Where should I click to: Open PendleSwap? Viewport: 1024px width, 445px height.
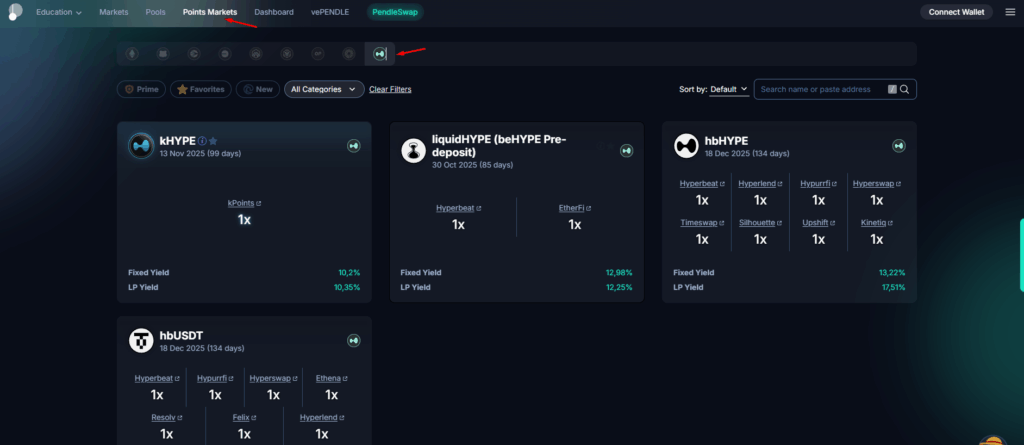(x=395, y=12)
